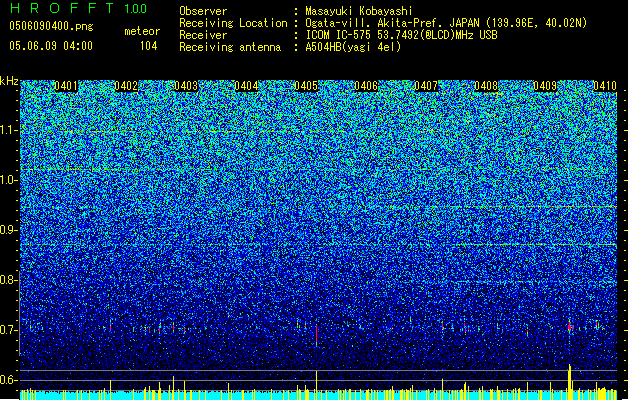Click the HROFFT 1.0.0 title text
629x400 pixels.
(79, 8)
